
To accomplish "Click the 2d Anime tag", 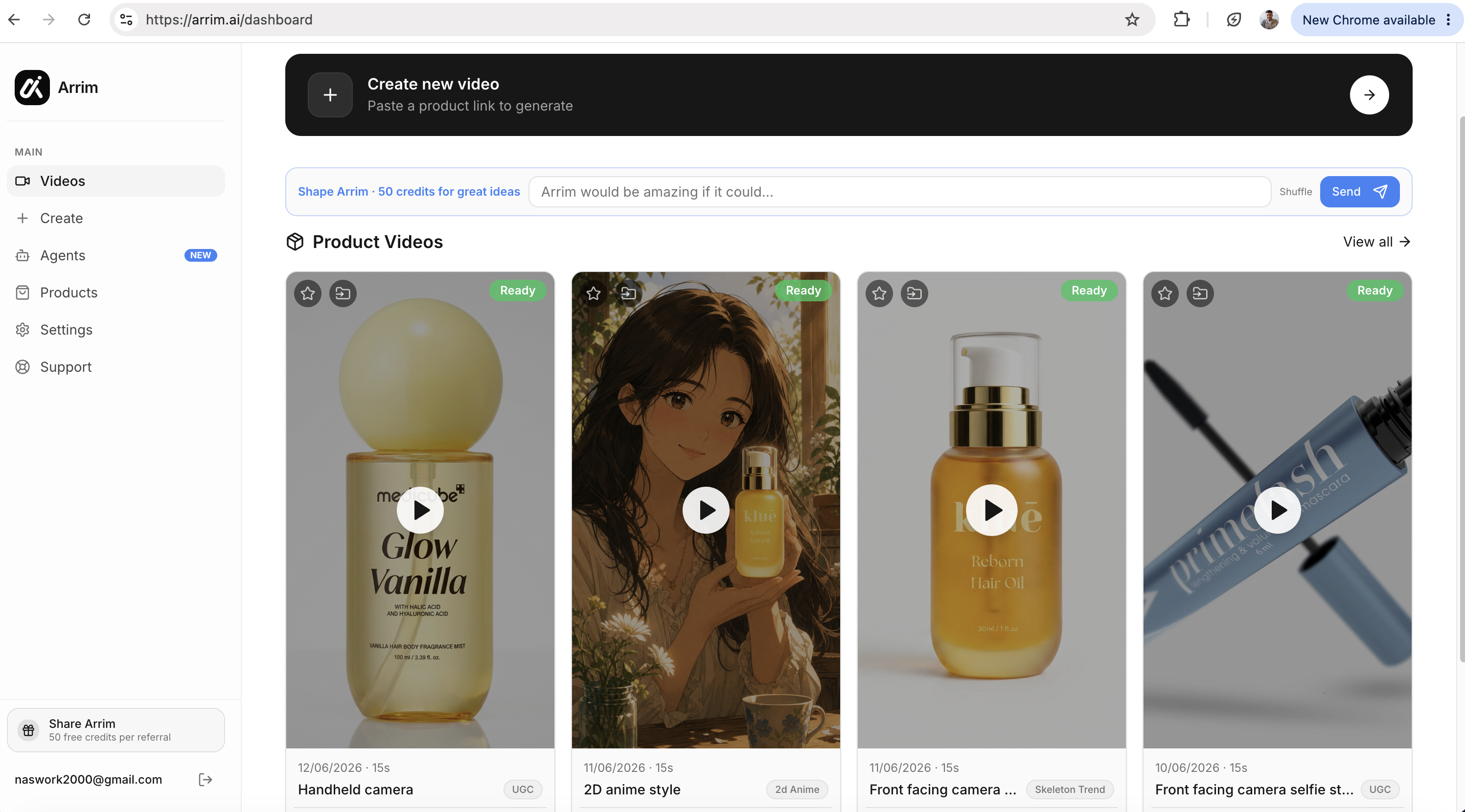I will tap(797, 789).
